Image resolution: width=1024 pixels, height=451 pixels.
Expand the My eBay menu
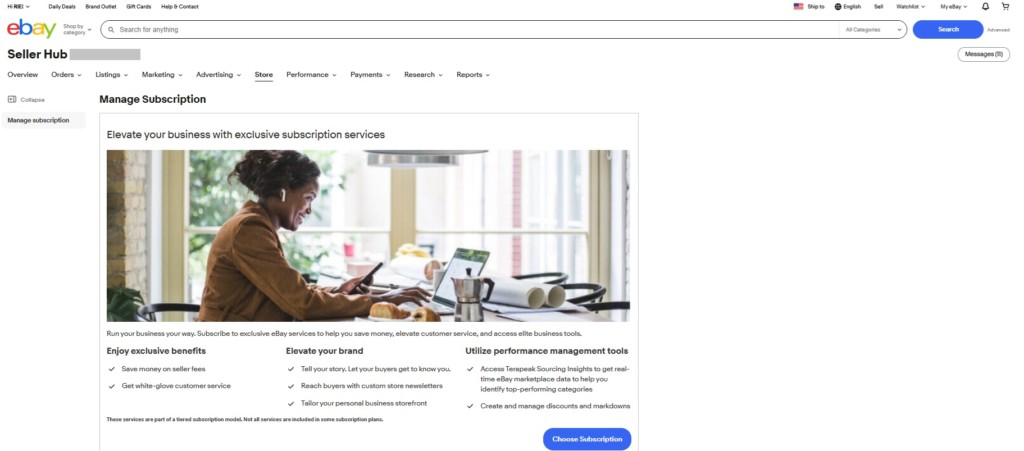(953, 7)
